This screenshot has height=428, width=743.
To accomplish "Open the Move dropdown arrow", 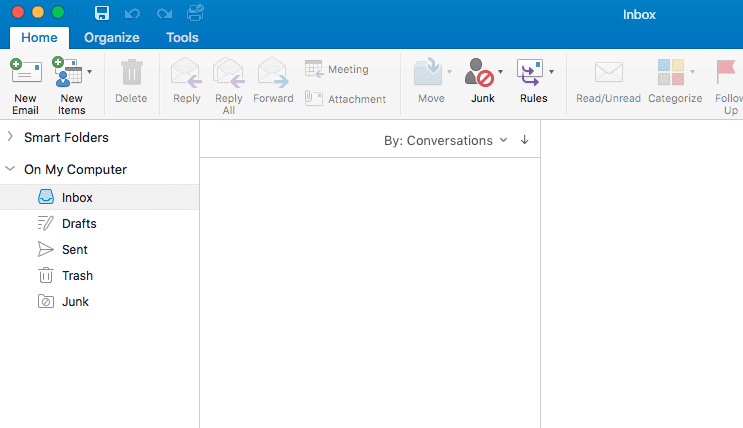I will click(449, 72).
